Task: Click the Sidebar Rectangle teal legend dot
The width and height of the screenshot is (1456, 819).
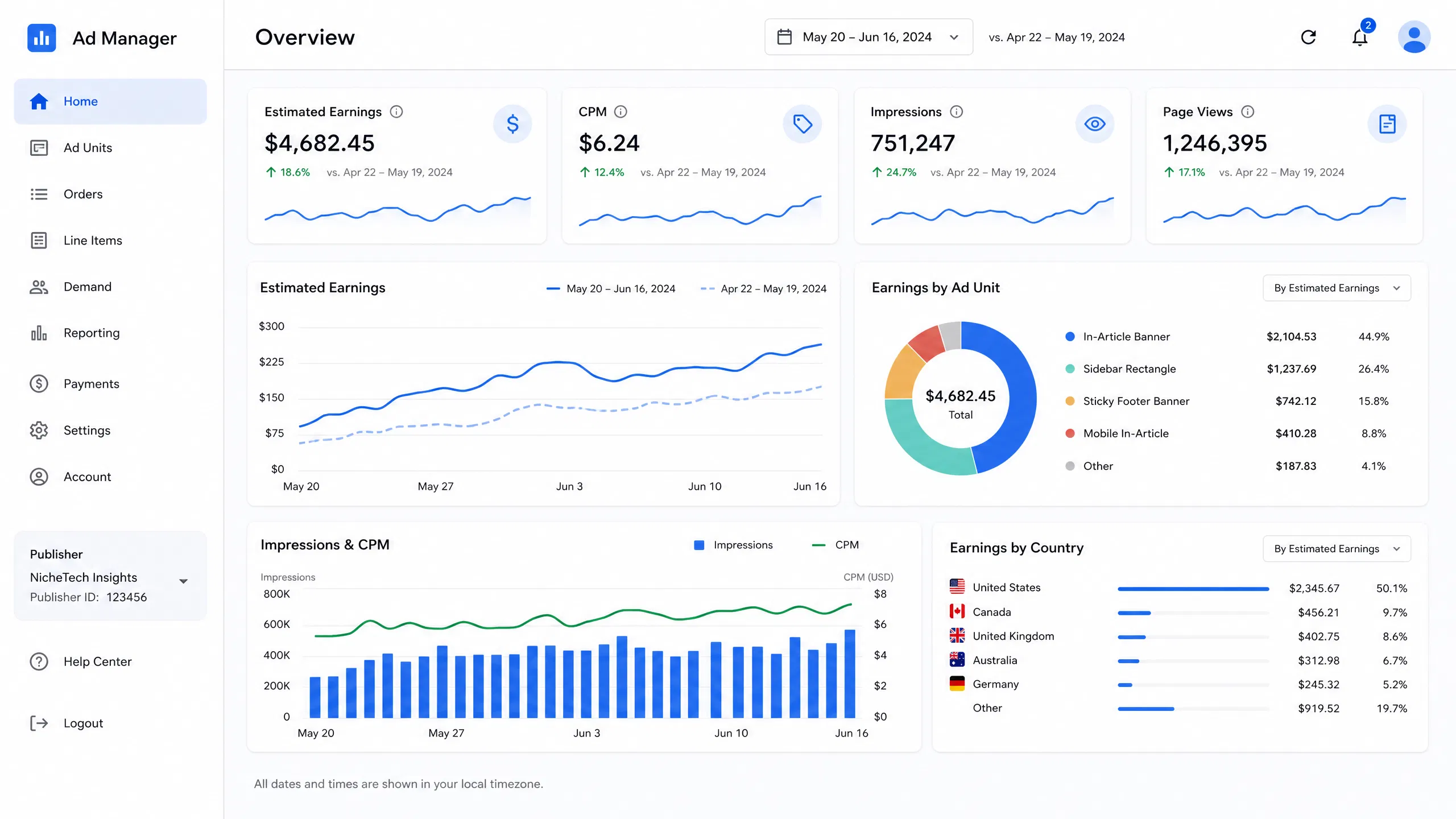Action: (1070, 369)
